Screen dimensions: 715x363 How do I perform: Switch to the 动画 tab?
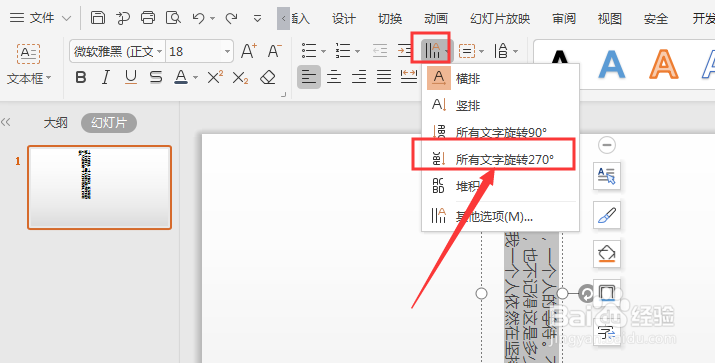[x=435, y=19]
